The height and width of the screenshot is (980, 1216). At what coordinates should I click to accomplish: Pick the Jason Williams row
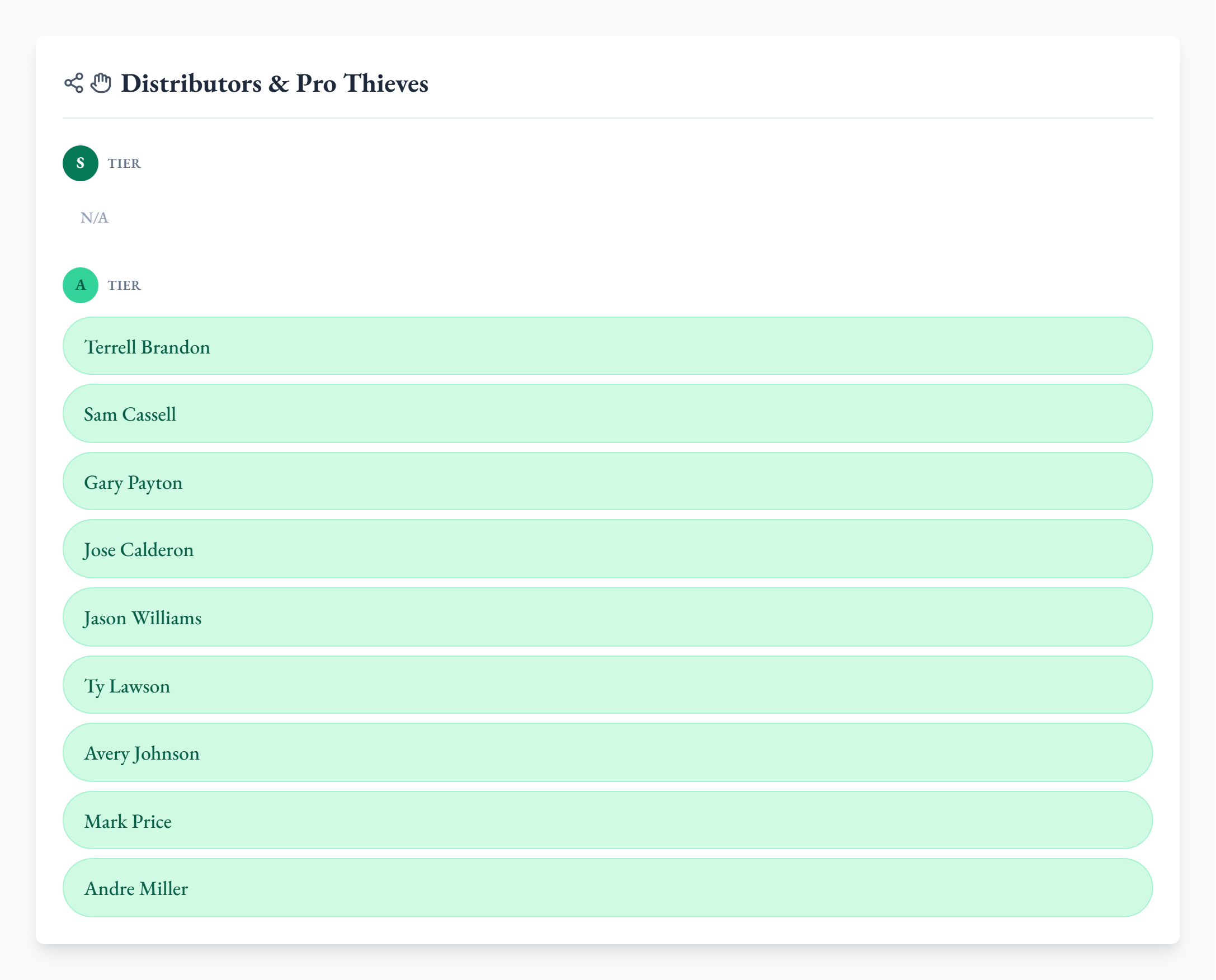tap(607, 617)
